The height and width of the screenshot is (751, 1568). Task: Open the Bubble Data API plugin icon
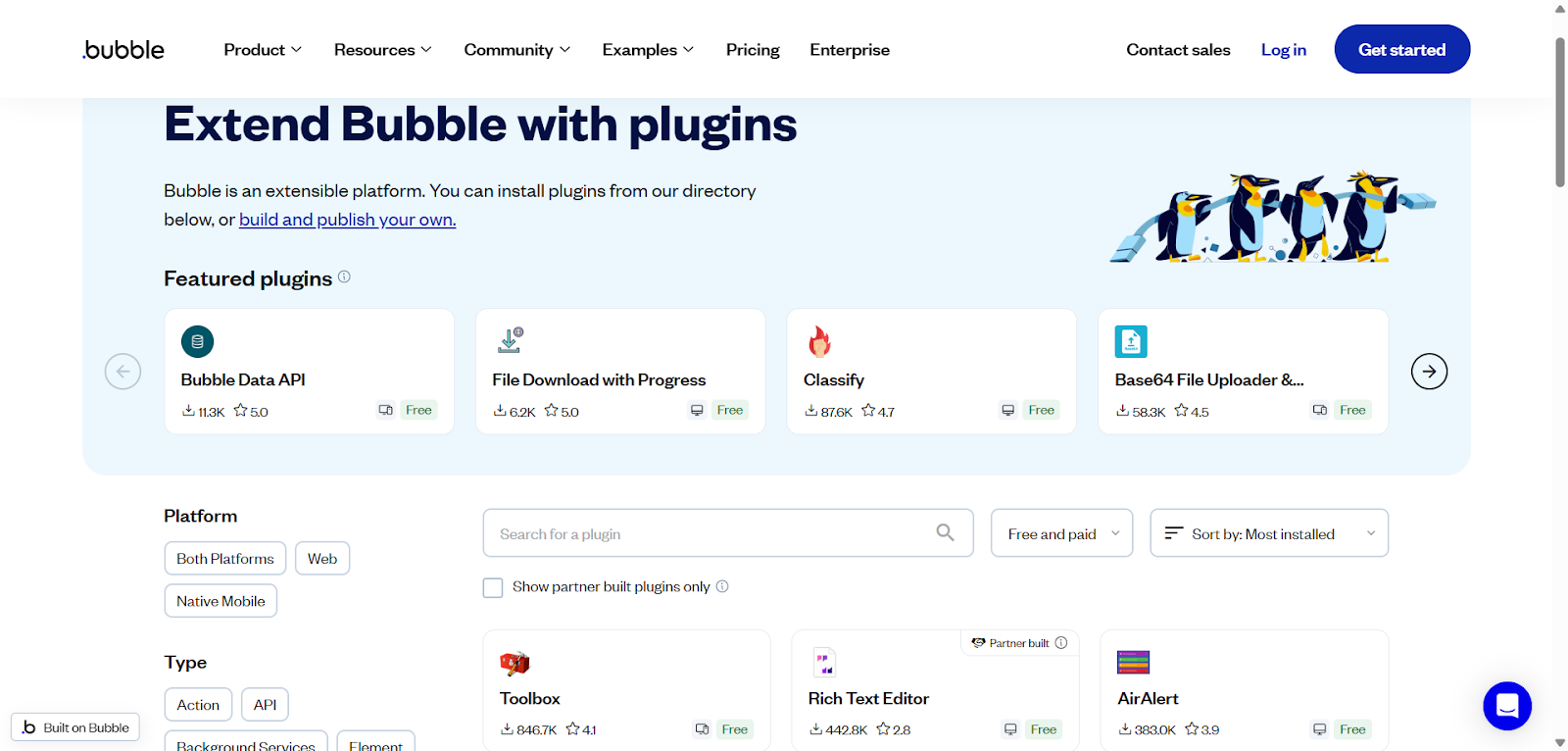click(x=198, y=341)
